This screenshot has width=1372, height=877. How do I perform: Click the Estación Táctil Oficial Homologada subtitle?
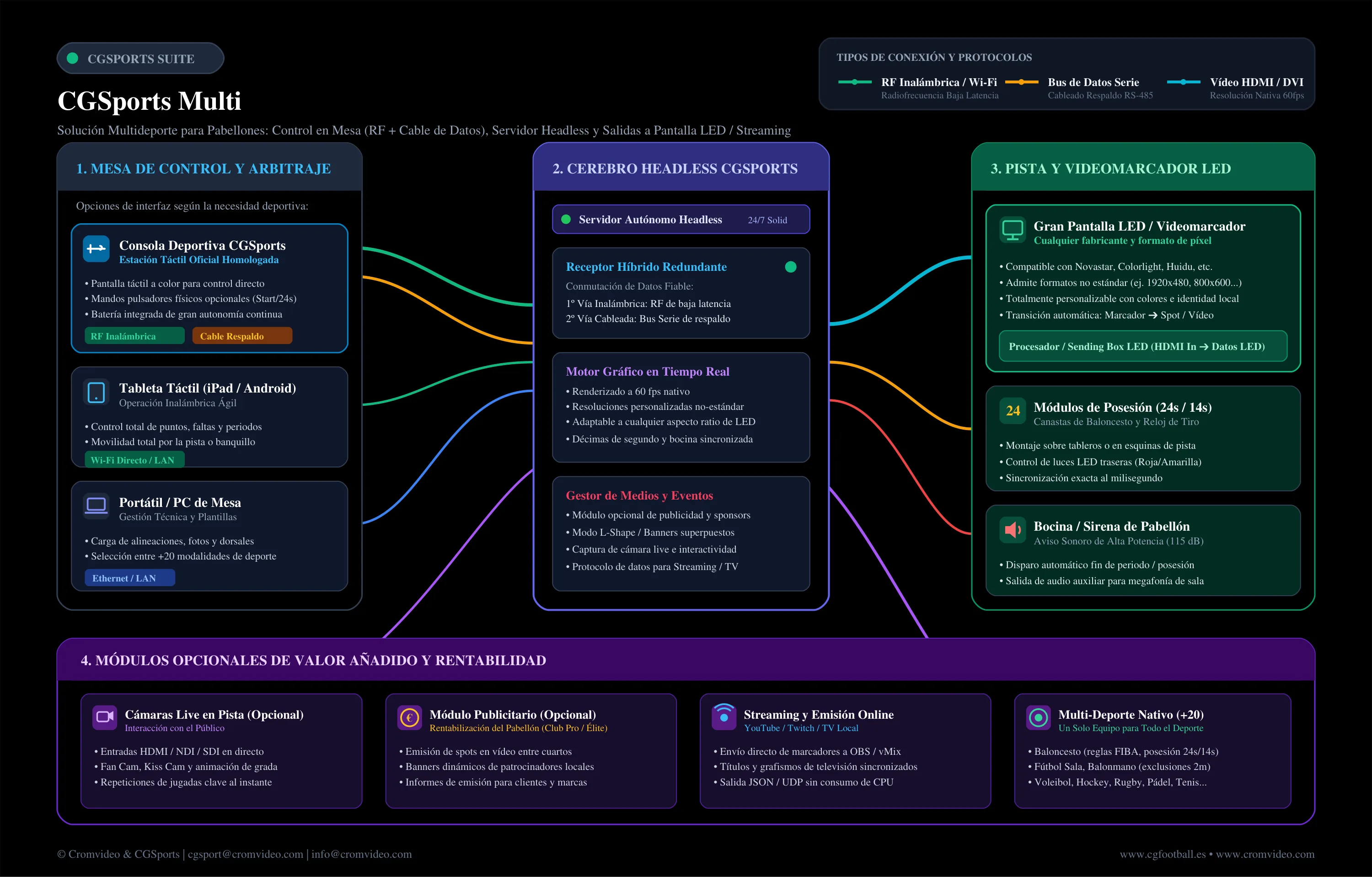coord(199,259)
